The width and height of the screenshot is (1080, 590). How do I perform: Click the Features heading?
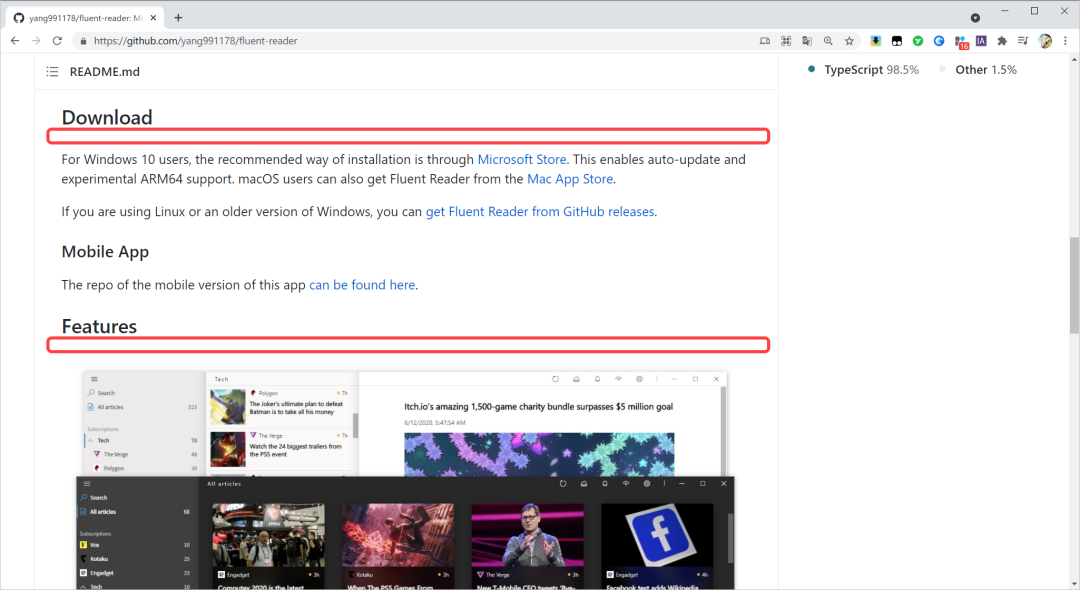[99, 326]
